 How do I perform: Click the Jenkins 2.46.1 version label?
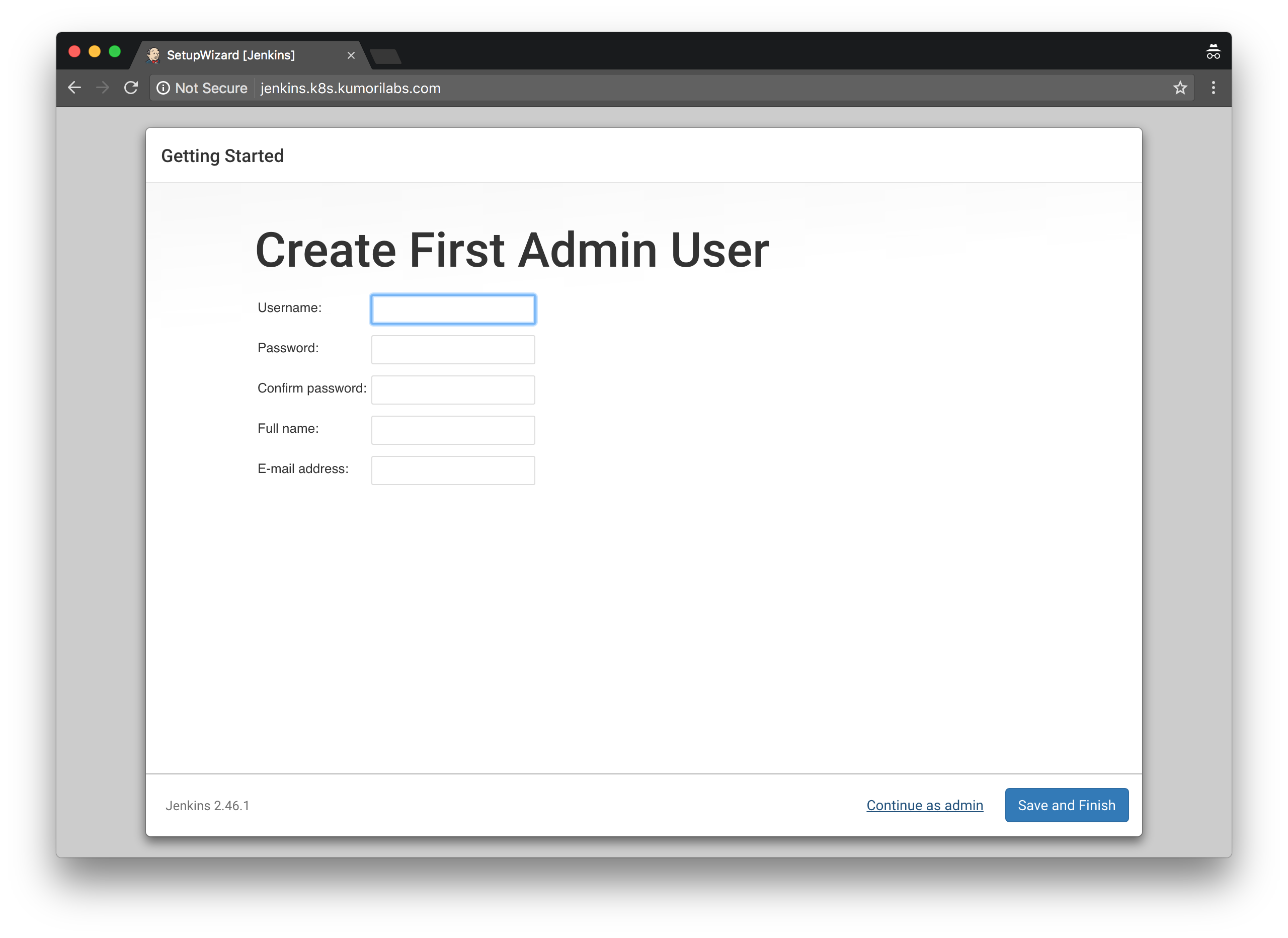pyautogui.click(x=208, y=805)
